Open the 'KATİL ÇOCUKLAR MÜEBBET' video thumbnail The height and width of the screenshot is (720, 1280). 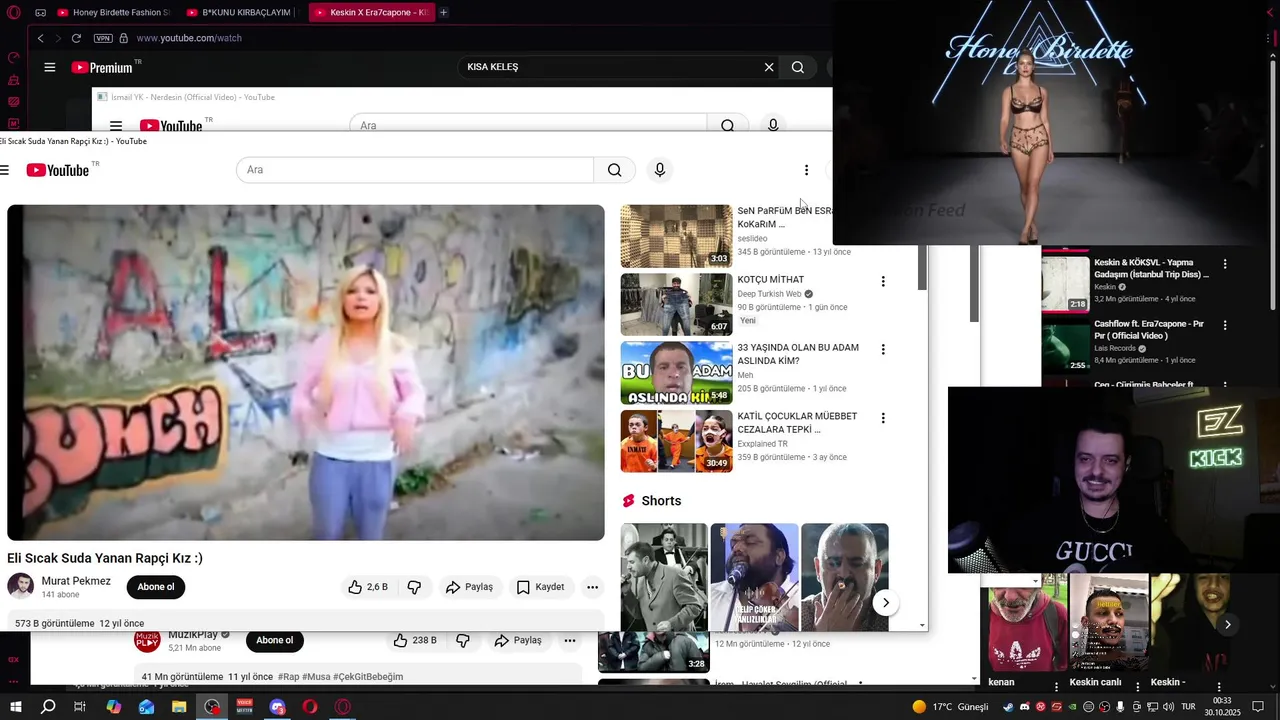(x=676, y=441)
